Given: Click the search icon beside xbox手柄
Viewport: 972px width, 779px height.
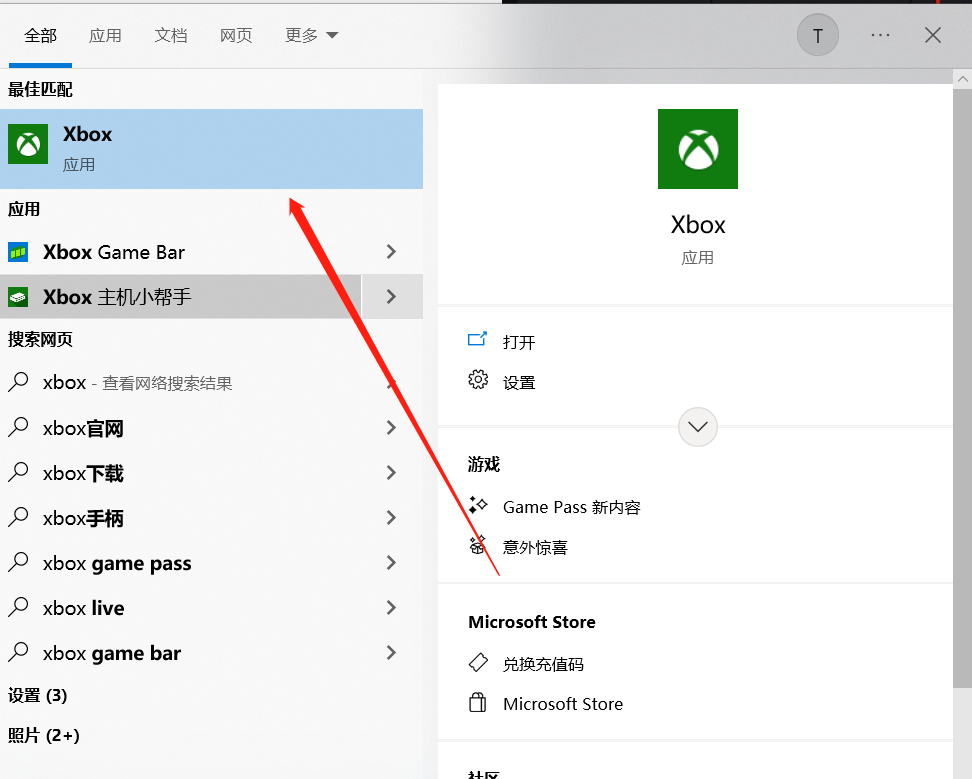Looking at the screenshot, I should pyautogui.click(x=18, y=517).
